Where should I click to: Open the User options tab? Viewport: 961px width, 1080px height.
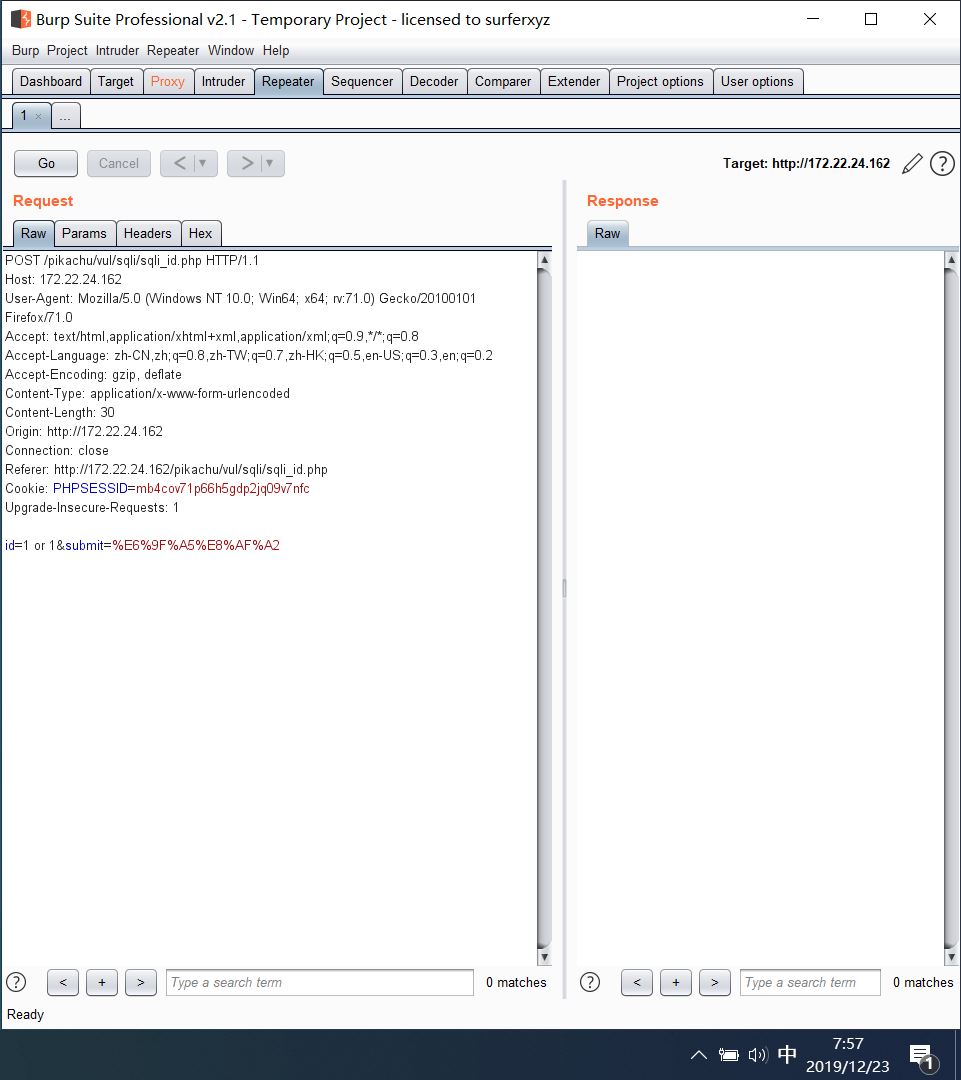(x=757, y=81)
